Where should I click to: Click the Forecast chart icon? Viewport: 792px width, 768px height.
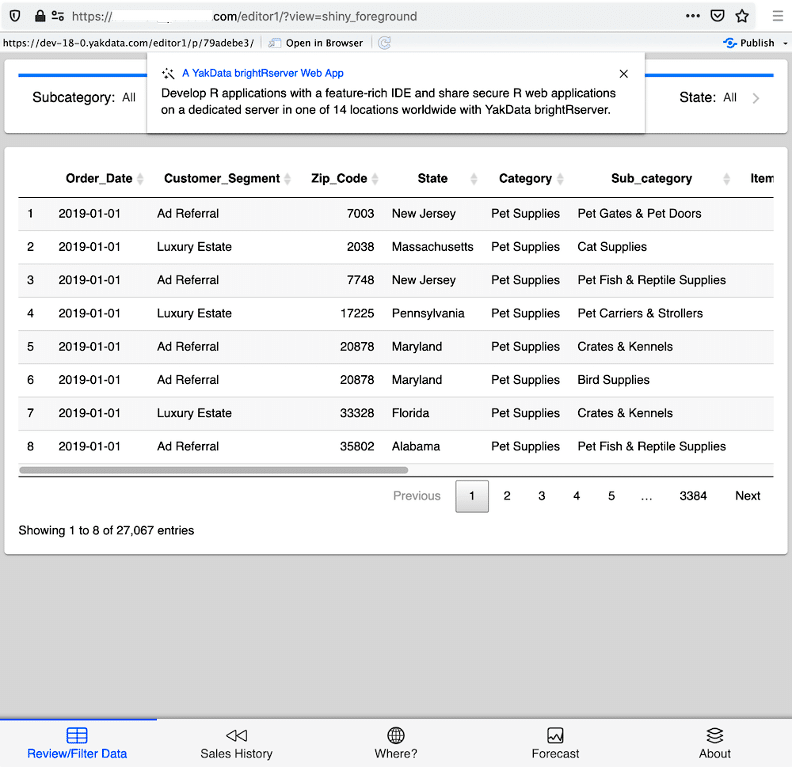coord(555,735)
